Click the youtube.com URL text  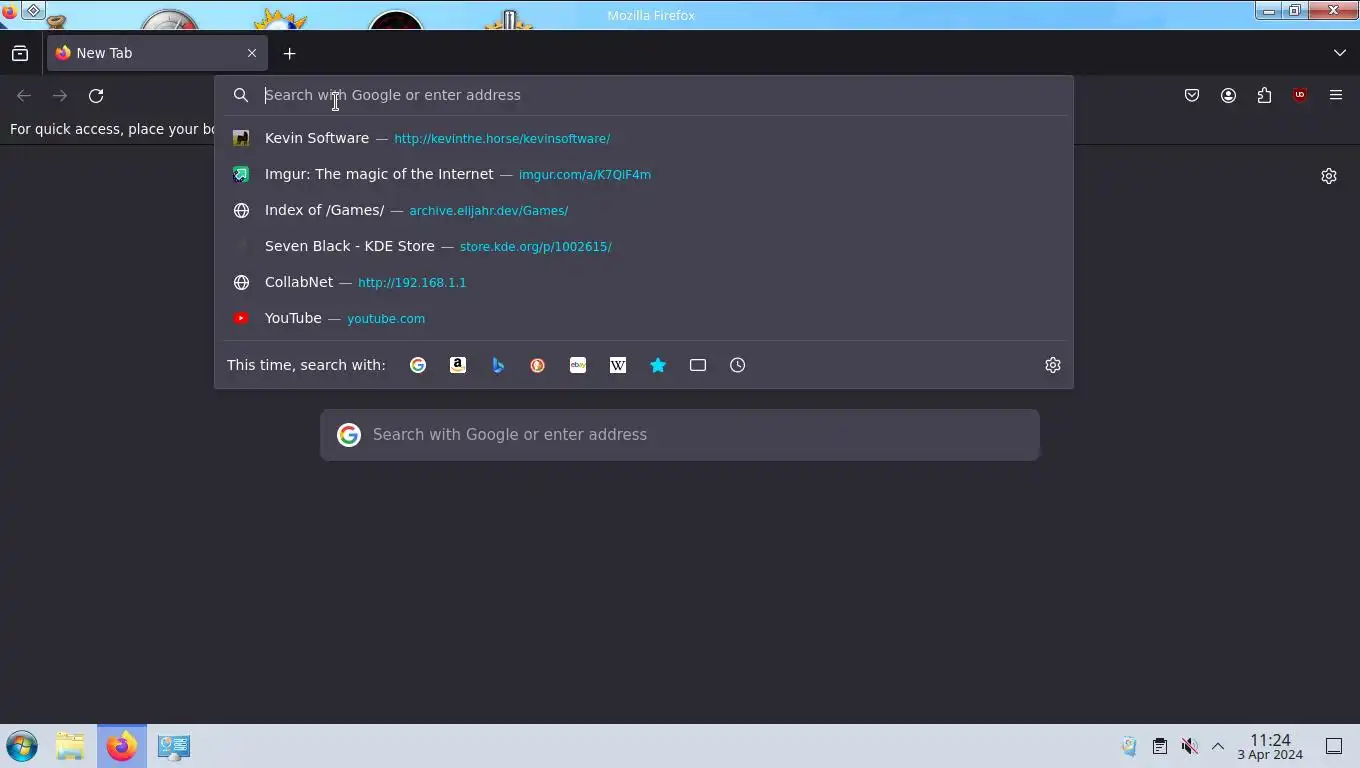click(x=386, y=319)
